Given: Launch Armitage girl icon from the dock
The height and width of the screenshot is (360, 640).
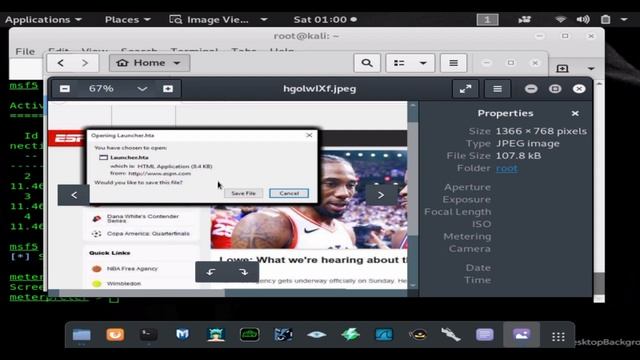Looking at the screenshot, I should coord(216,335).
